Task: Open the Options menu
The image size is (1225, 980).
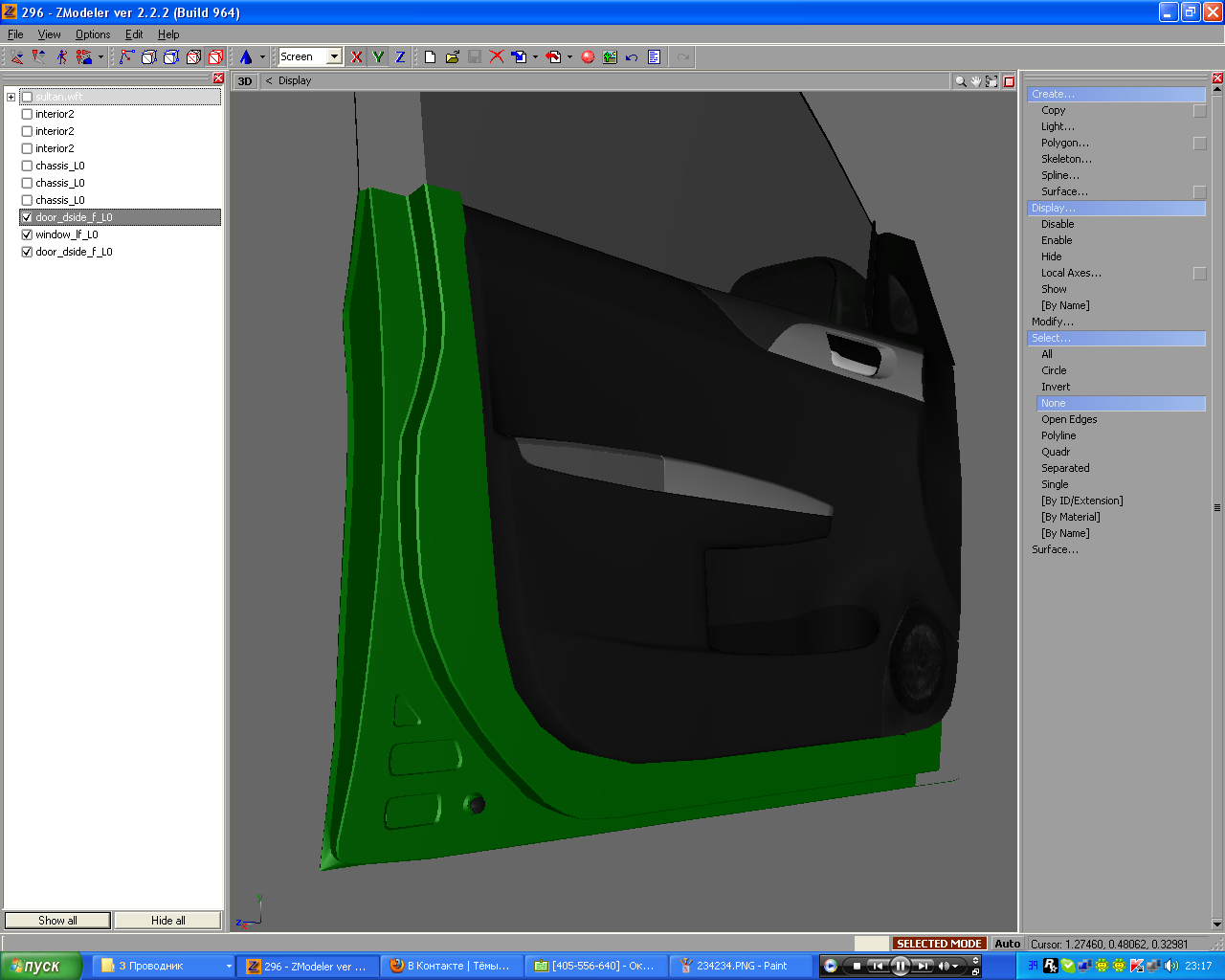Action: (93, 34)
